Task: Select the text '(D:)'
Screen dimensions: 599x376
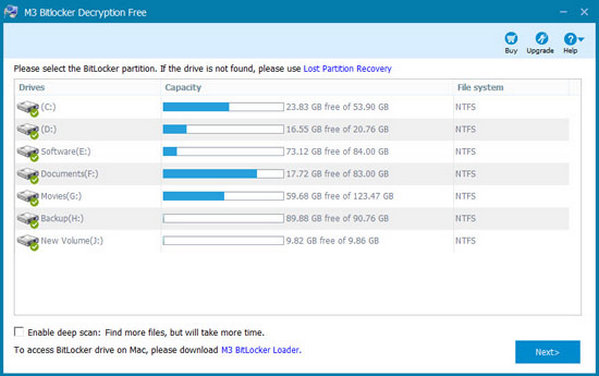Action: click(x=49, y=129)
